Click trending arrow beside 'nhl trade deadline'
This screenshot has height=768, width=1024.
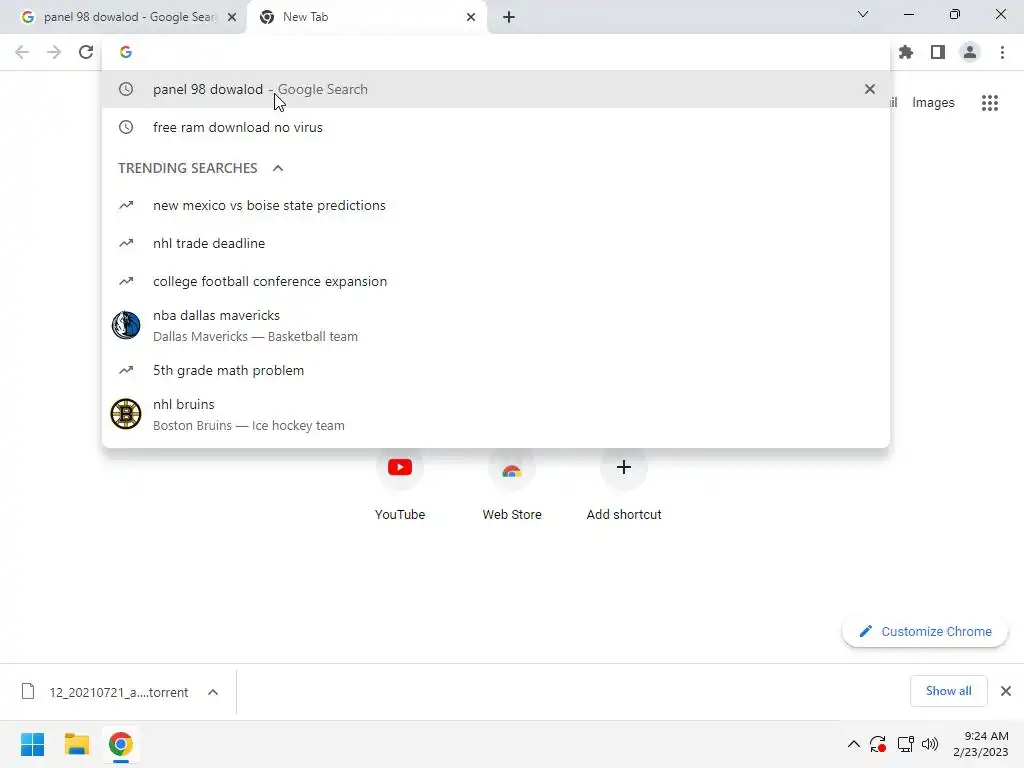pyautogui.click(x=126, y=244)
